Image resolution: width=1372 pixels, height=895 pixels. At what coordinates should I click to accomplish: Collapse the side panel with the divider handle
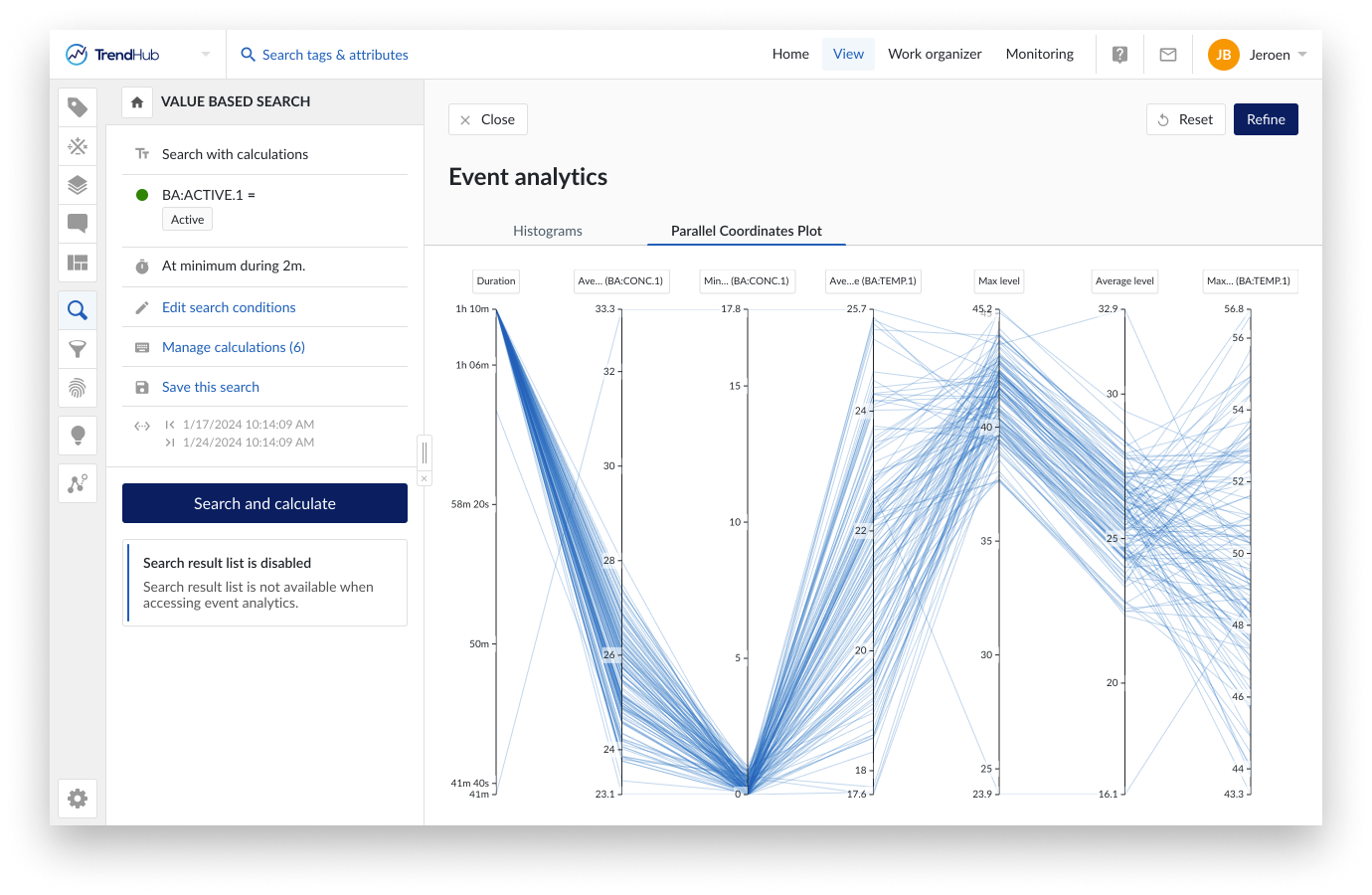425,452
